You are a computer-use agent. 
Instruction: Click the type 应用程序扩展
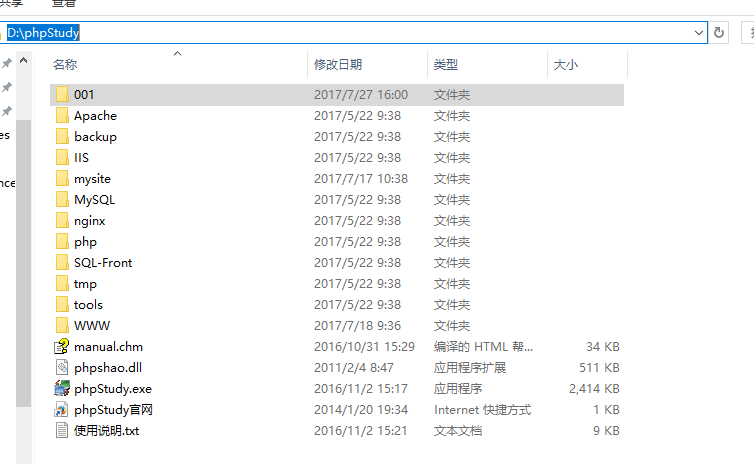click(470, 368)
